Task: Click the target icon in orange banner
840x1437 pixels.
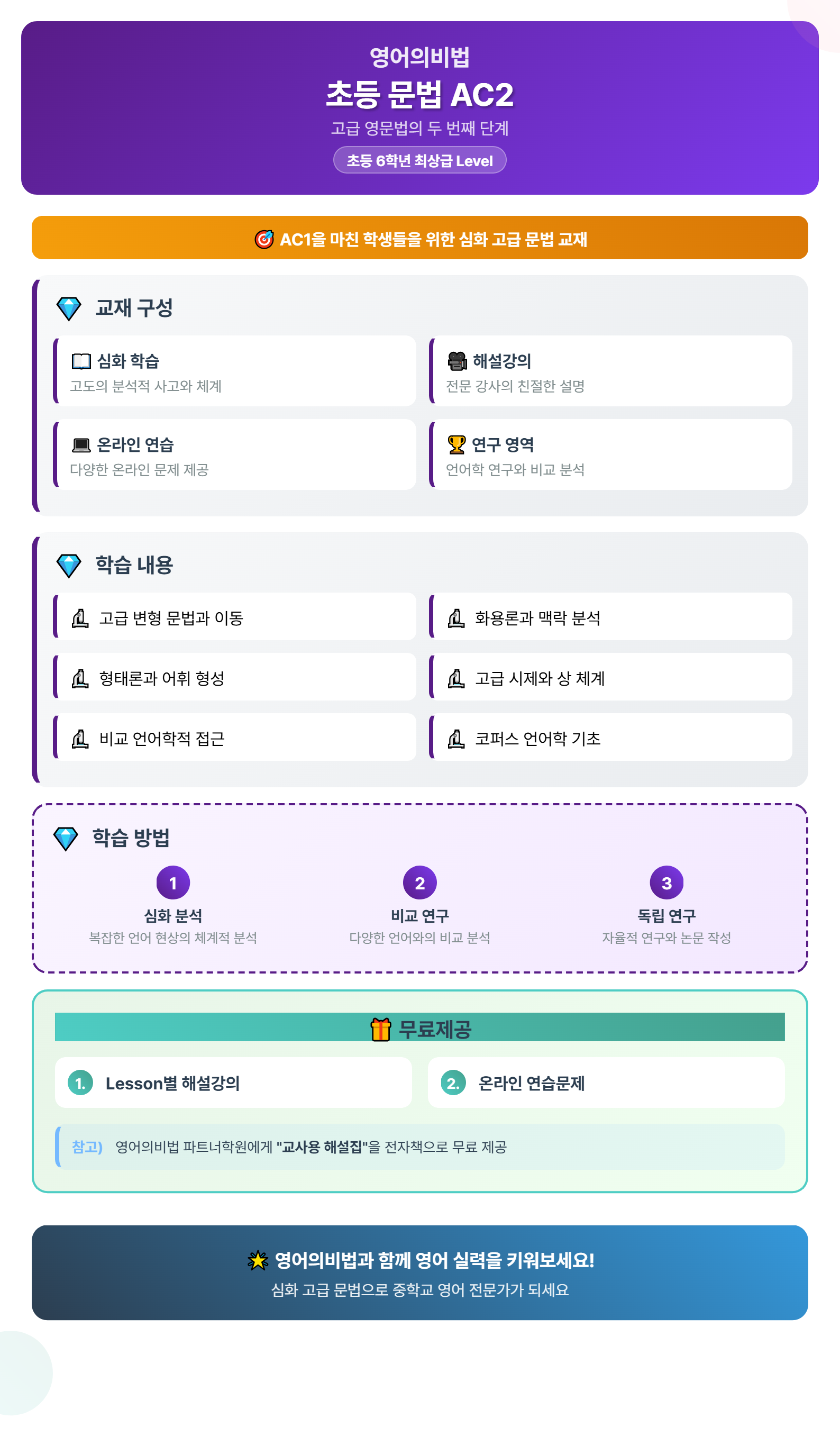Action: tap(263, 239)
